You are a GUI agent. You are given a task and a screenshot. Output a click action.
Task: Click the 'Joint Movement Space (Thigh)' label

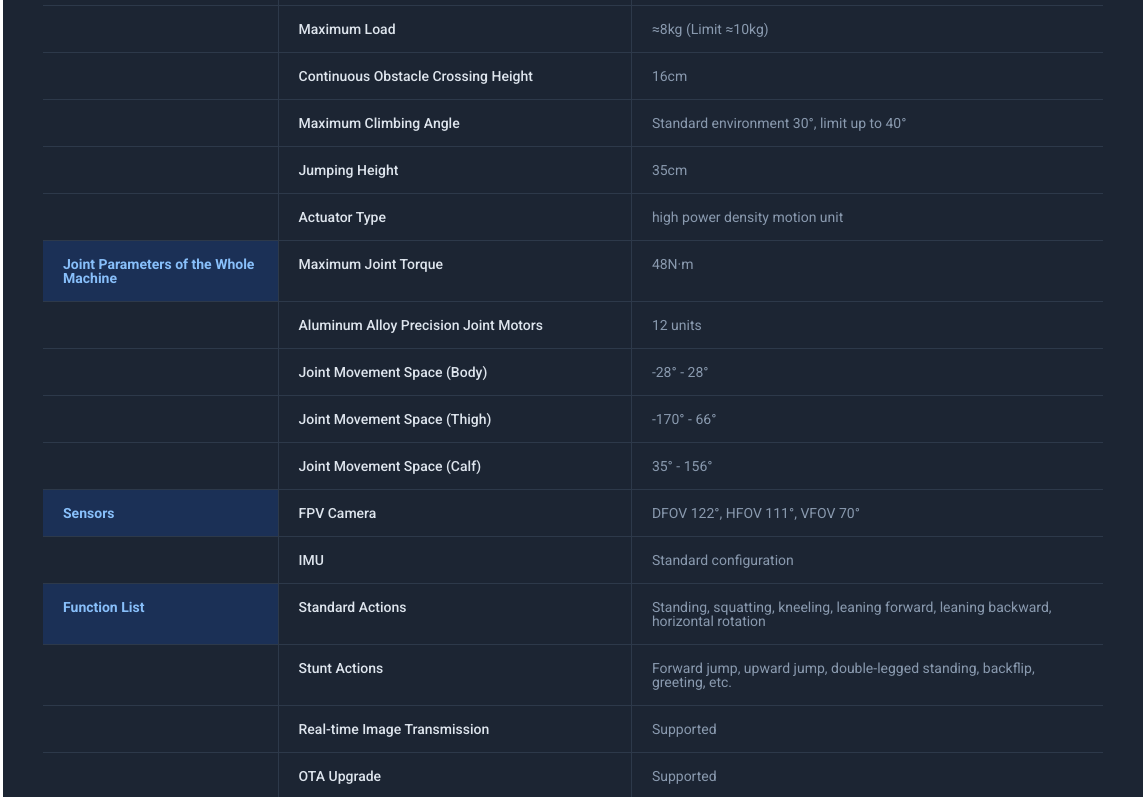[394, 420]
